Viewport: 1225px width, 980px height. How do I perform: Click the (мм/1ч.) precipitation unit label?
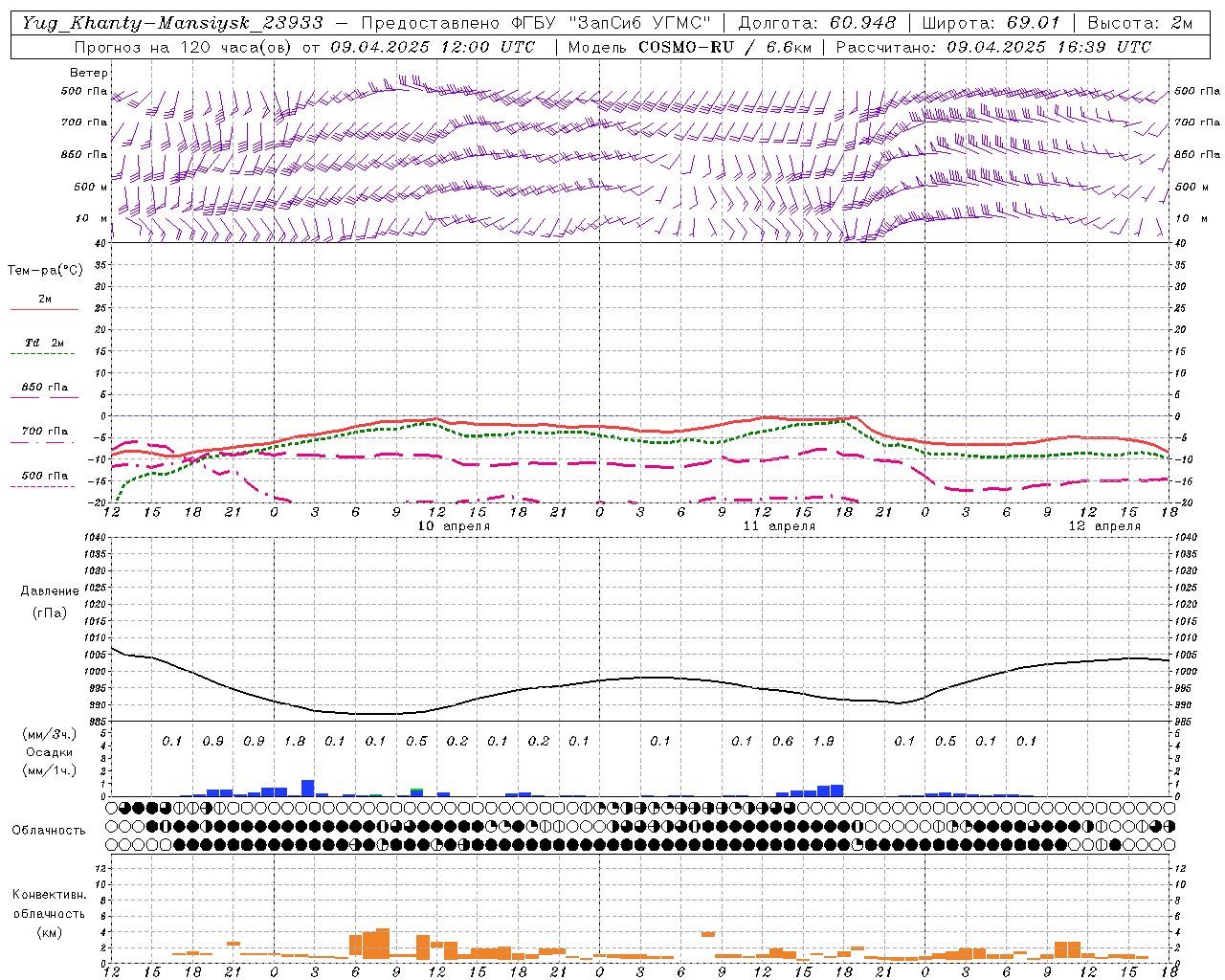[50, 770]
